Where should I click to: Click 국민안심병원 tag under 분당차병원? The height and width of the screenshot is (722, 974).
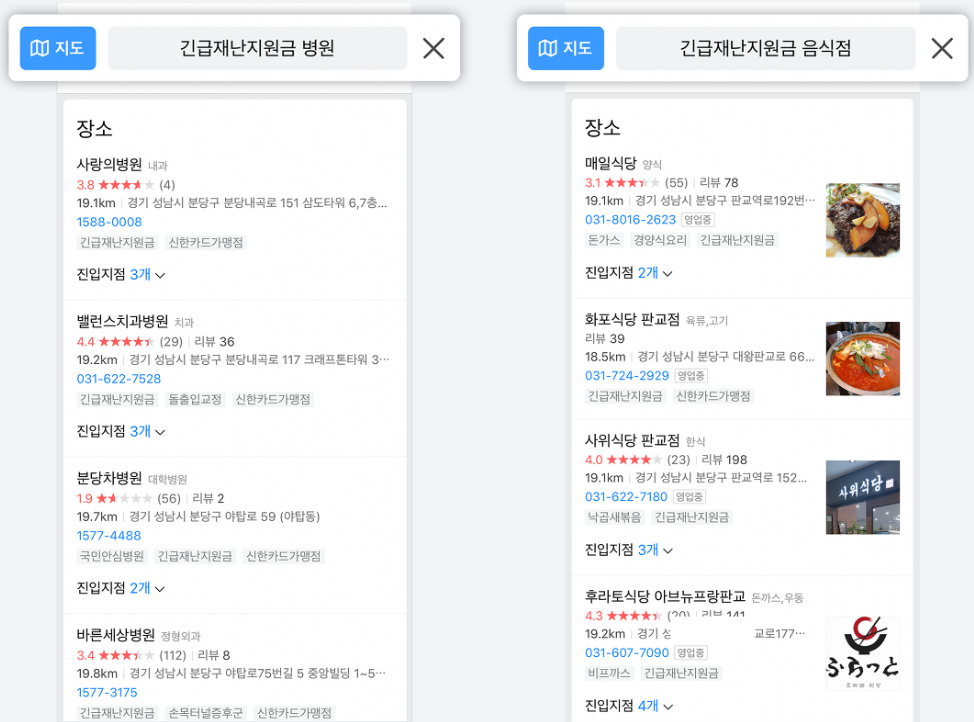tap(112, 556)
